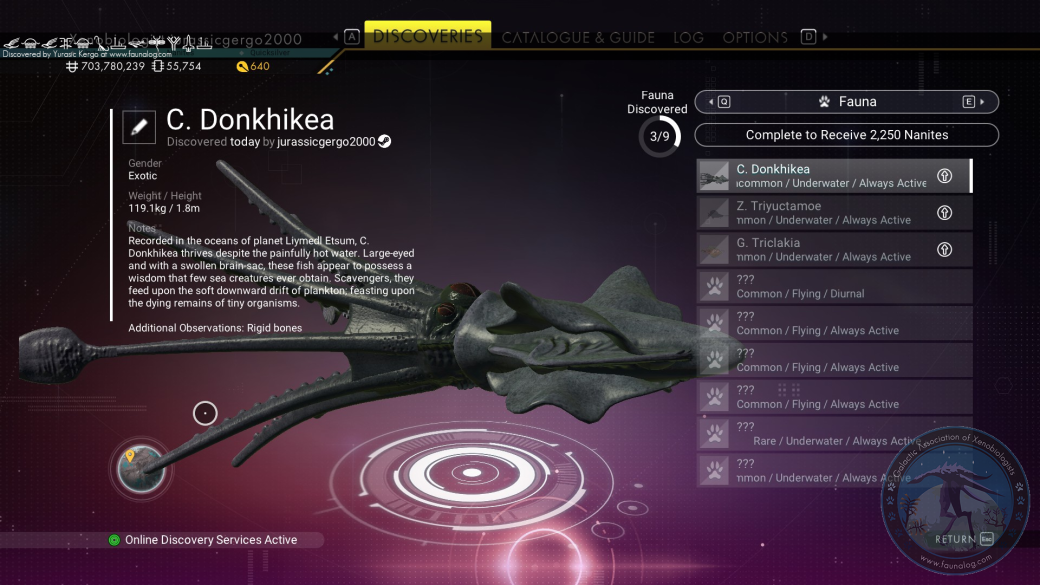This screenshot has width=1040, height=585.
Task: Switch to the Log tab
Action: click(x=688, y=37)
